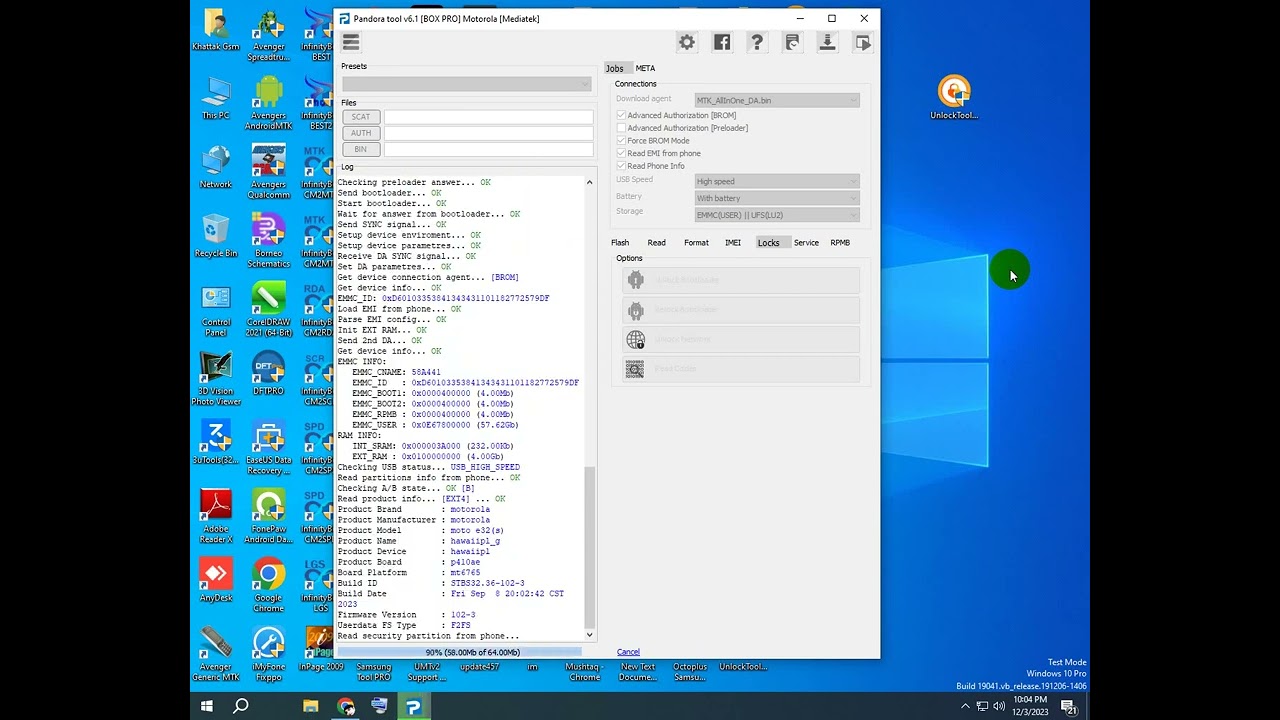The width and height of the screenshot is (1280, 720).
Task: Open File Explorer from taskbar
Action: coord(311,706)
